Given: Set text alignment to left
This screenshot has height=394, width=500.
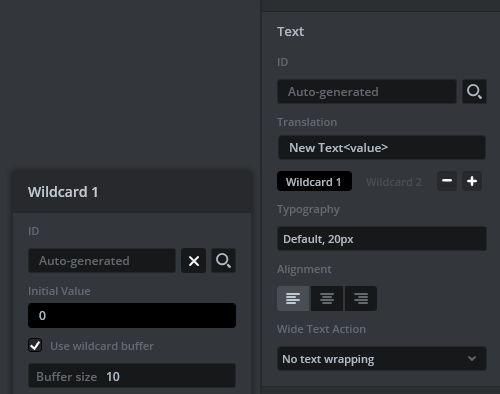Looking at the screenshot, I should click(x=293, y=298).
